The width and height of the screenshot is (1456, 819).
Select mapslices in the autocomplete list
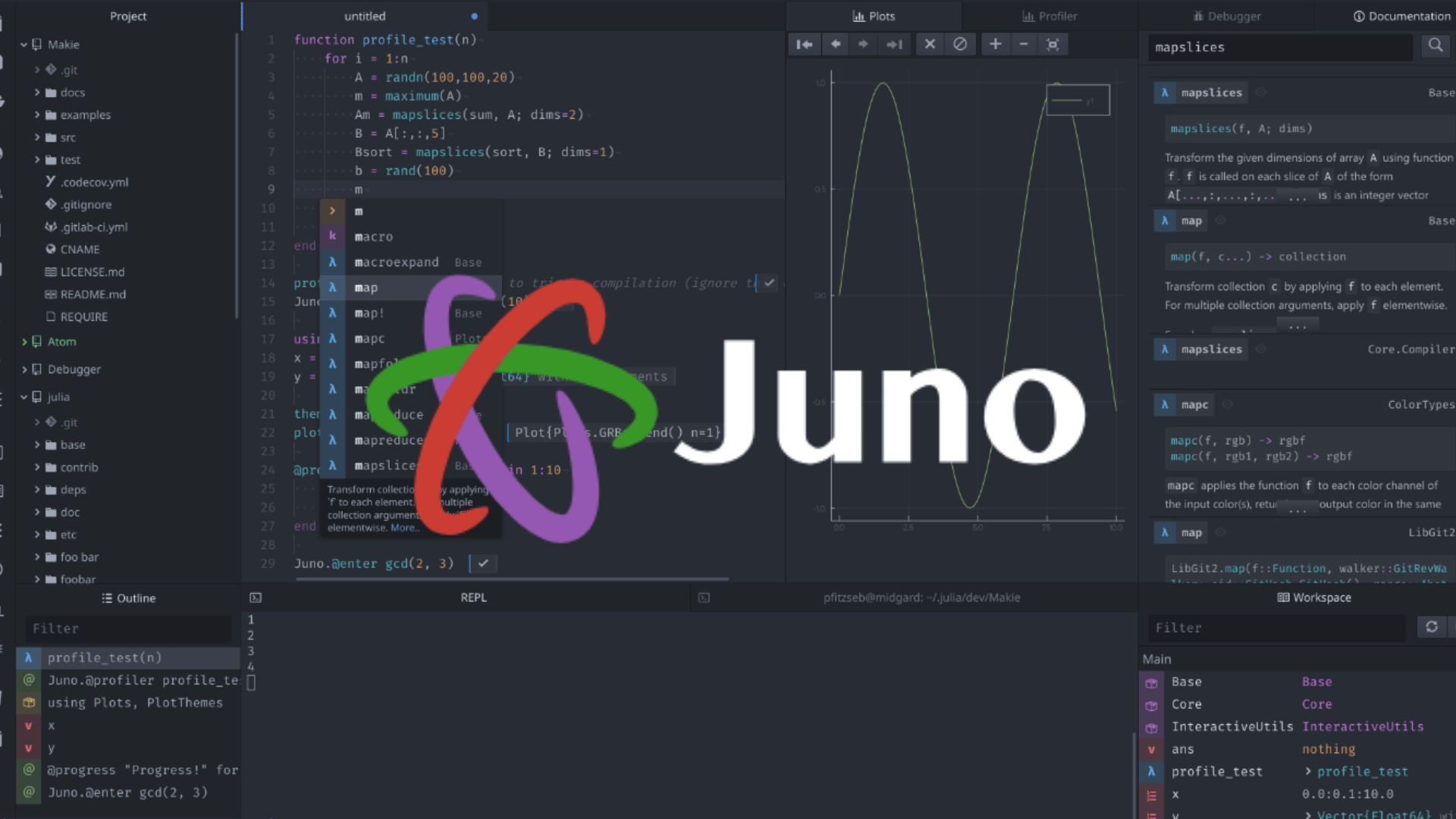[385, 466]
